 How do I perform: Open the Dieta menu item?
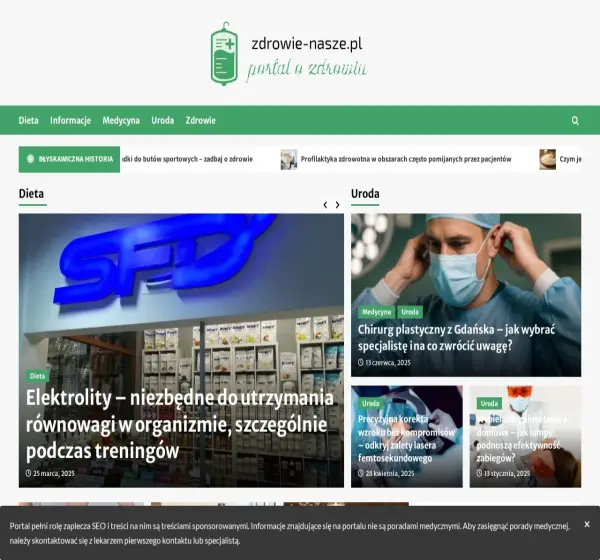pos(29,120)
